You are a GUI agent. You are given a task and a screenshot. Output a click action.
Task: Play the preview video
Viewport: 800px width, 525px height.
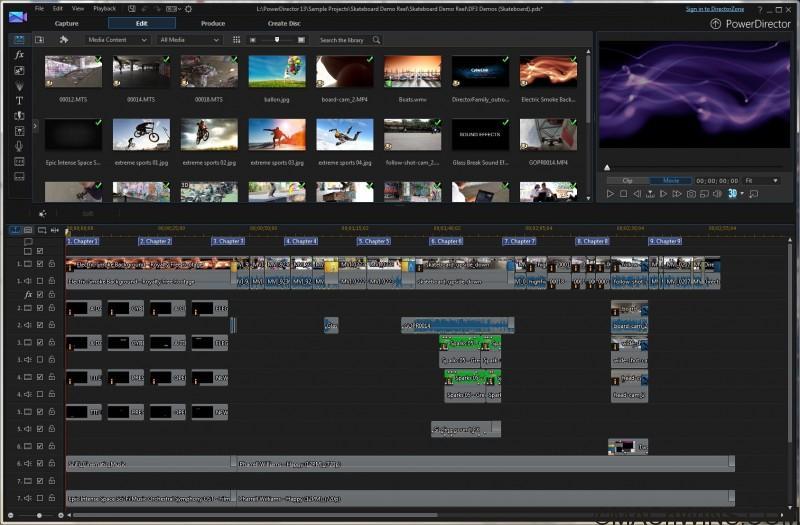610,194
